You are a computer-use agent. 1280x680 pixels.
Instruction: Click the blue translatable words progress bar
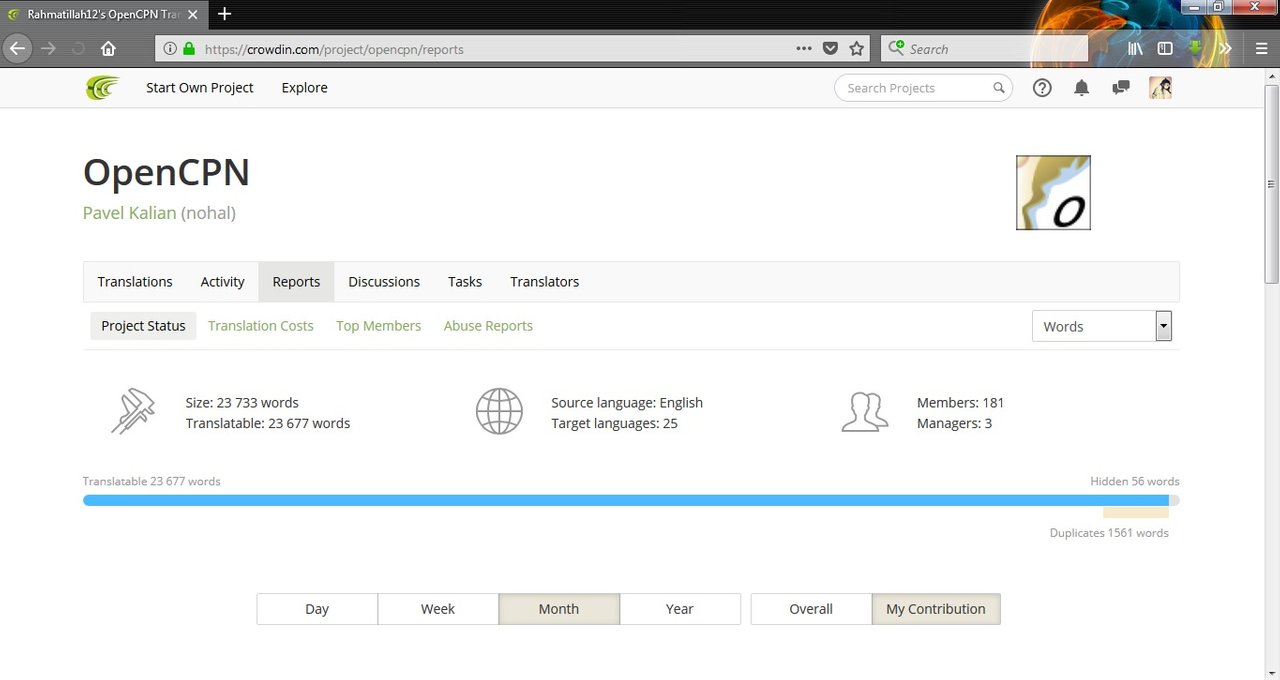click(x=626, y=500)
